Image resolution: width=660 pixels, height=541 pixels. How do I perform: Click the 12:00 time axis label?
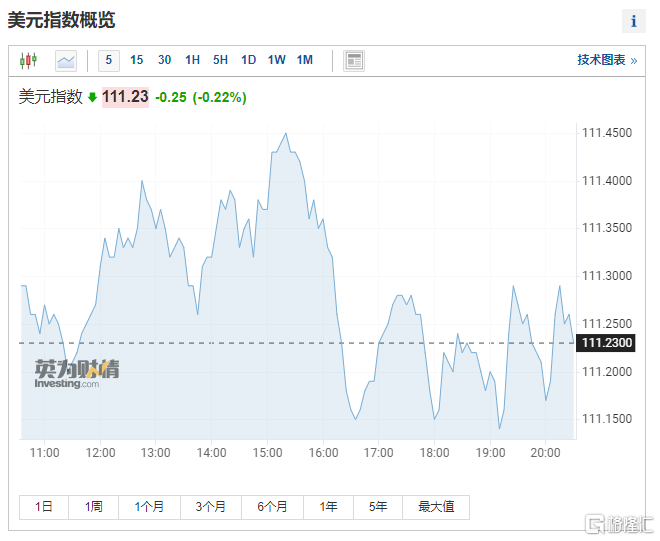pyautogui.click(x=101, y=453)
